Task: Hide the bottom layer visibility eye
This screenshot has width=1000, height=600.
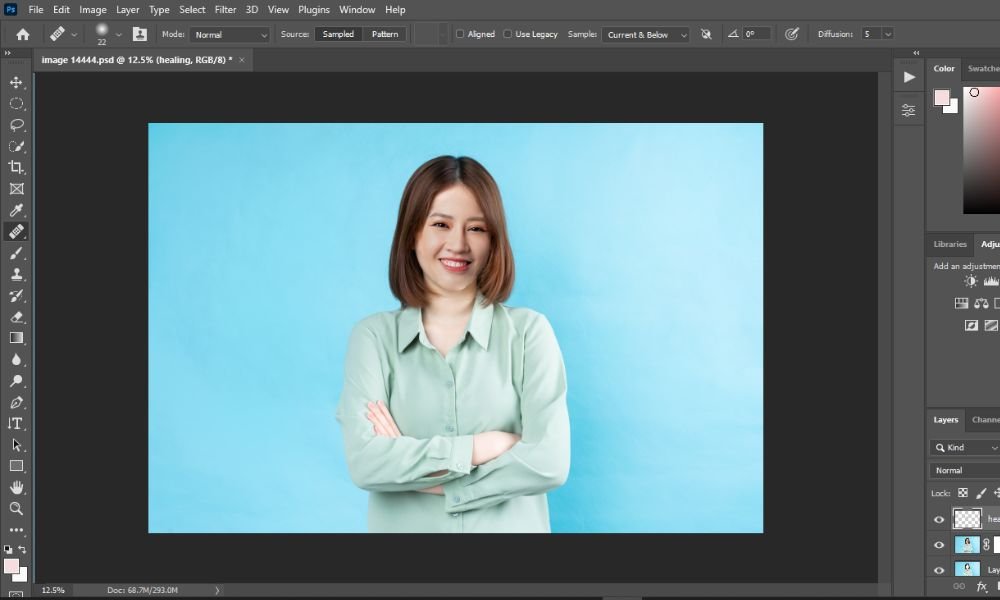Action: [x=939, y=570]
